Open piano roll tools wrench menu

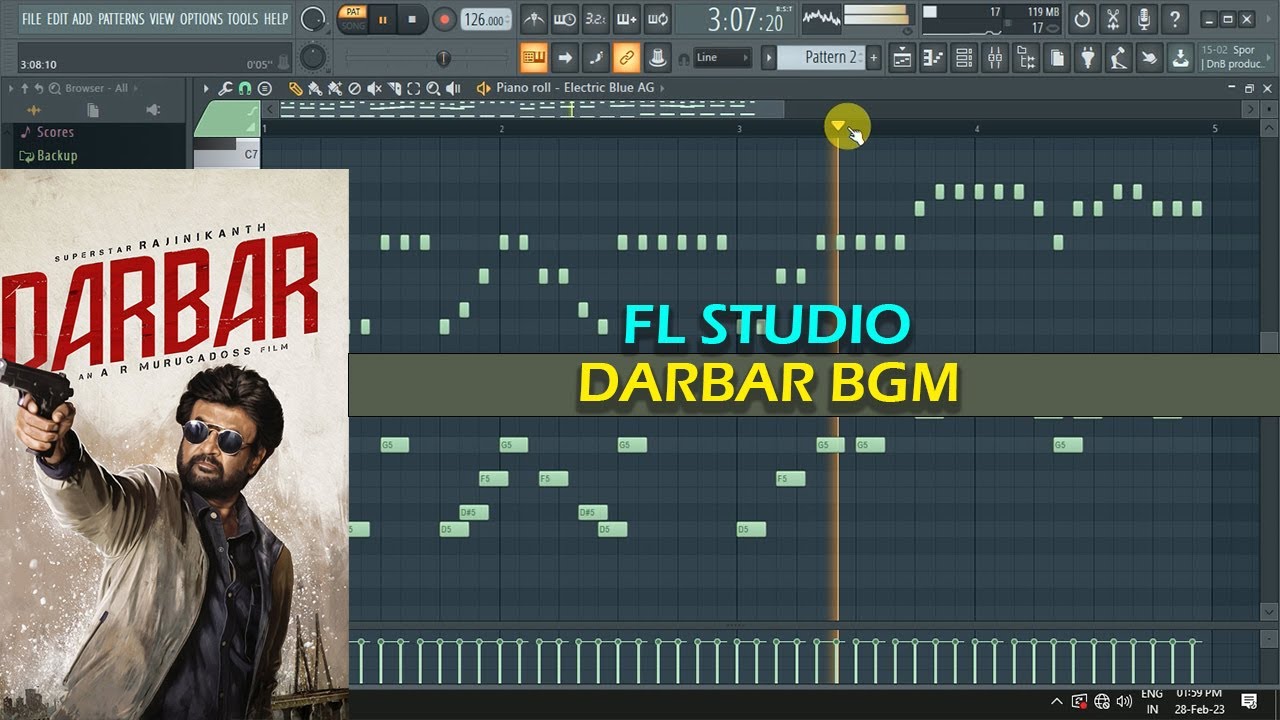(x=226, y=88)
